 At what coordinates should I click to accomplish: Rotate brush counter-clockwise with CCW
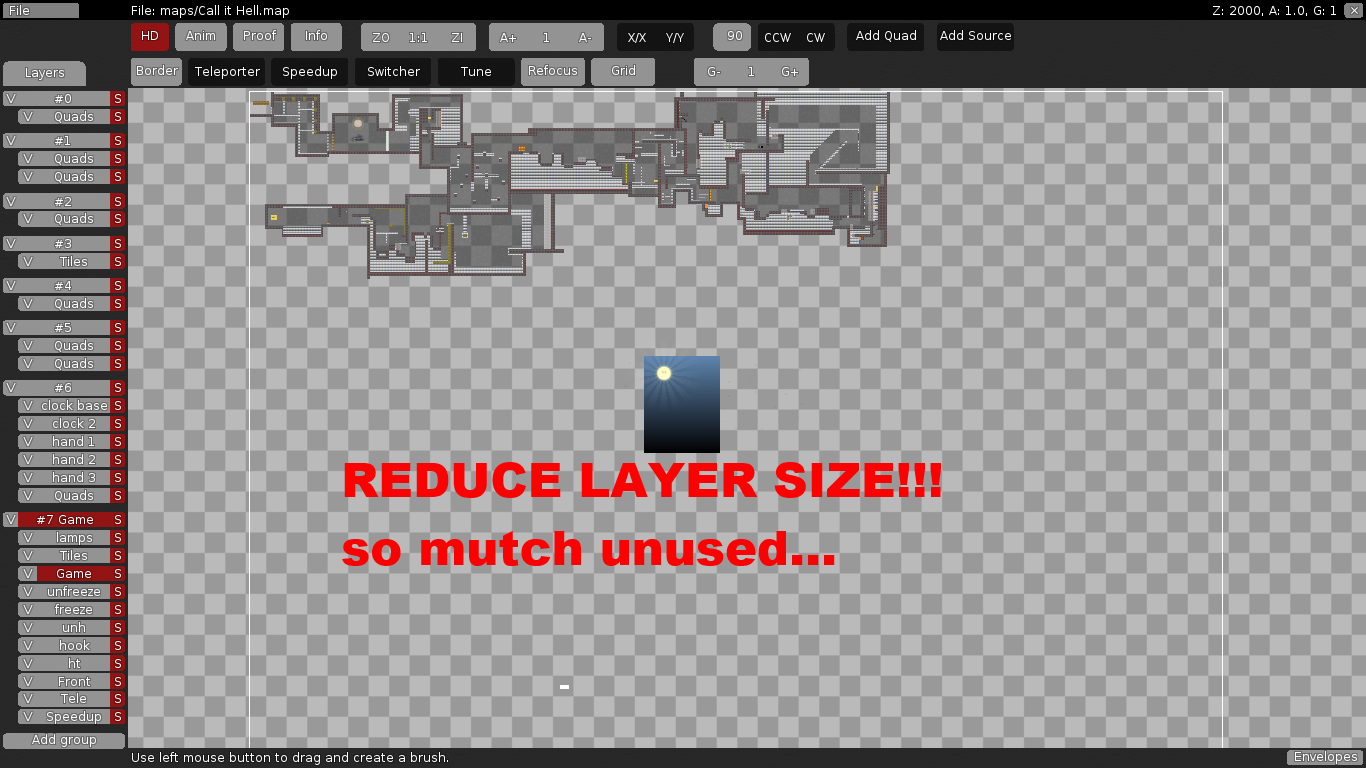[x=777, y=37]
